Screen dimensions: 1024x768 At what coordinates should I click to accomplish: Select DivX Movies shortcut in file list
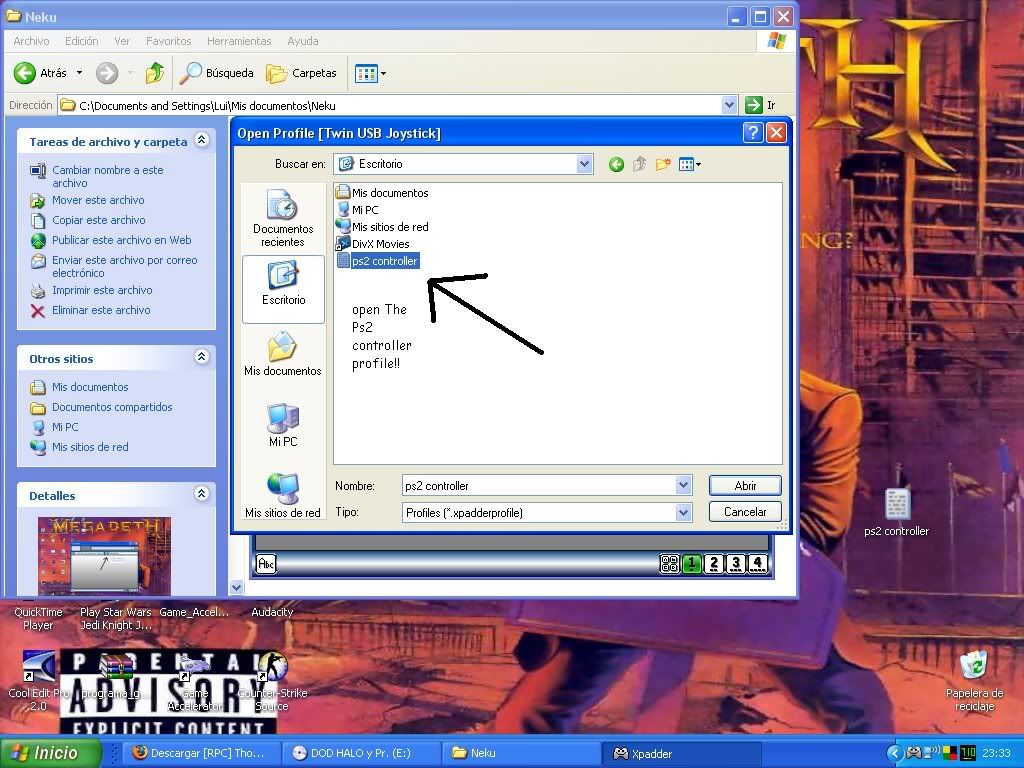pos(373,244)
